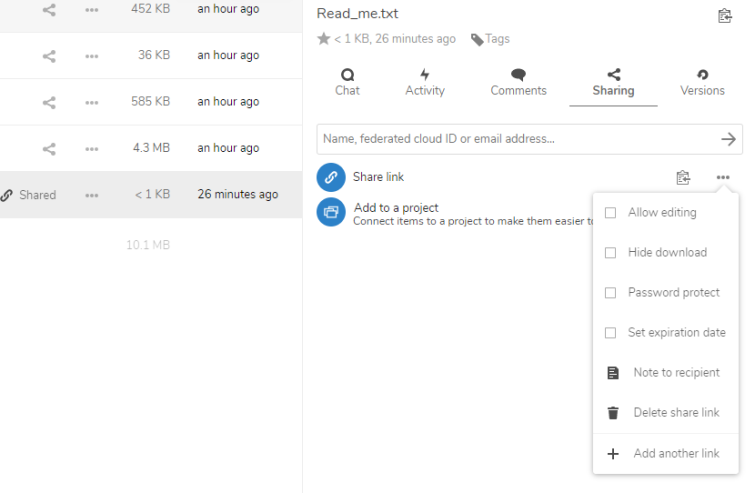Viewport: 755px width, 493px height.
Task: Select Delete share link from menu
Action: (x=665, y=413)
